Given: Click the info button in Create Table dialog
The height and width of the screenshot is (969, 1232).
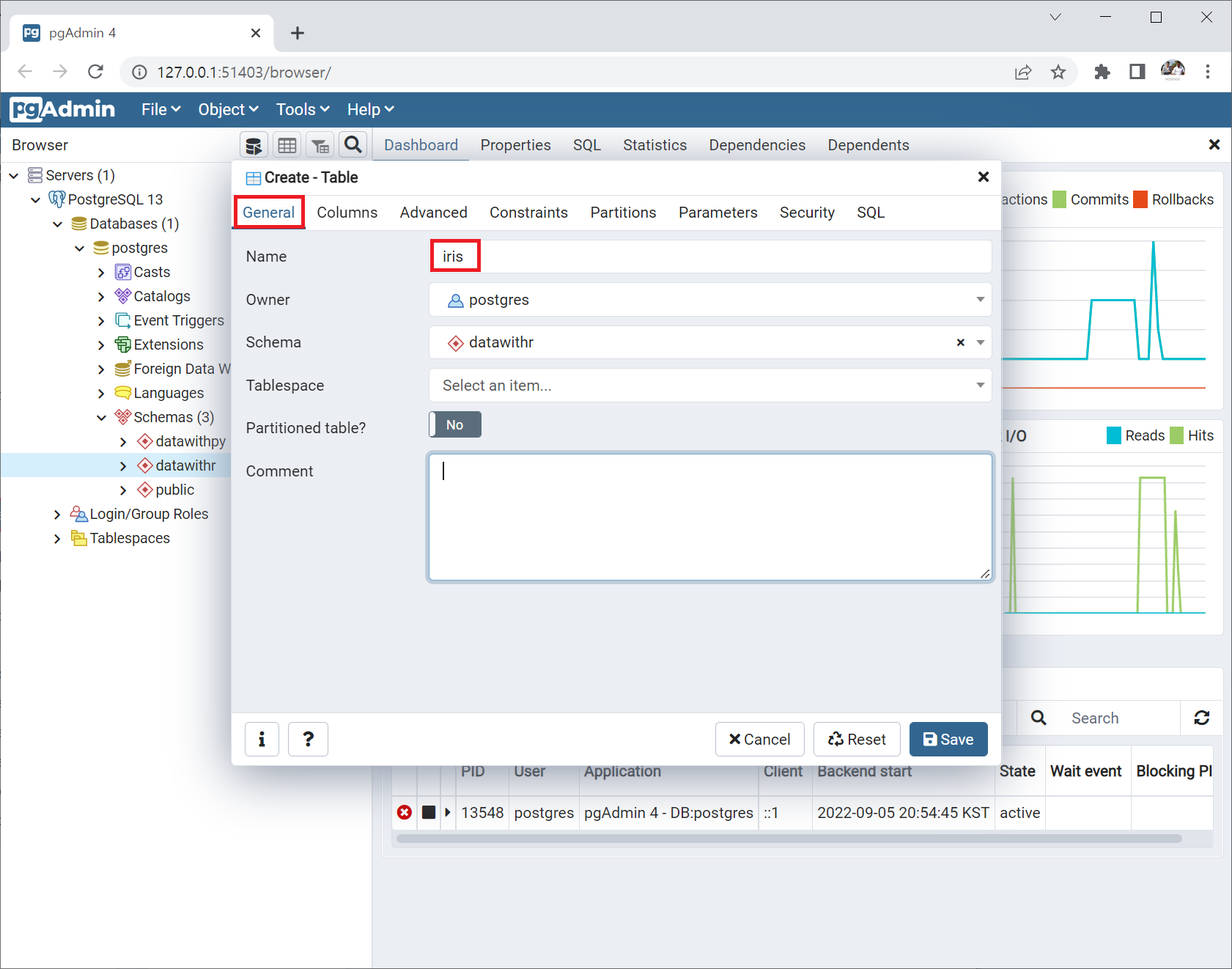Looking at the screenshot, I should 262,739.
